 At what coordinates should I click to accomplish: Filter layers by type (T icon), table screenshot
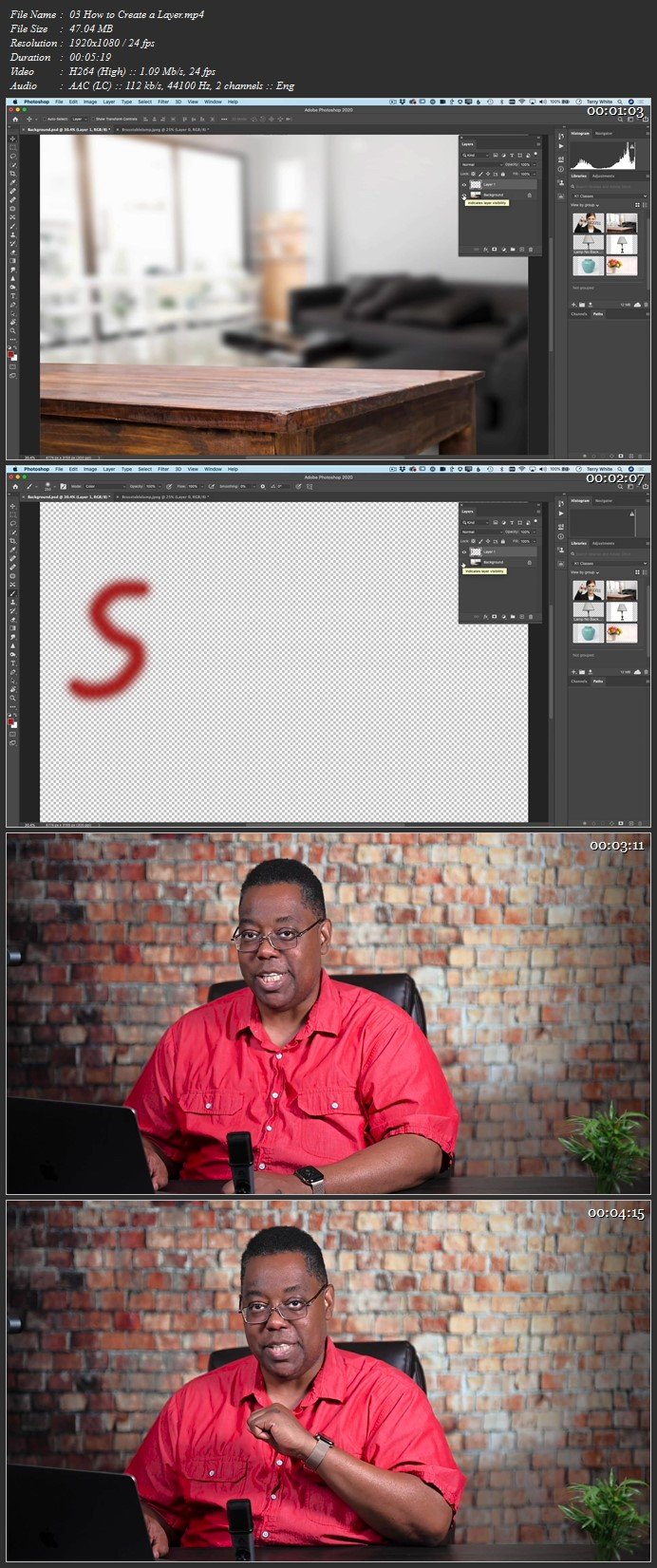click(x=512, y=156)
